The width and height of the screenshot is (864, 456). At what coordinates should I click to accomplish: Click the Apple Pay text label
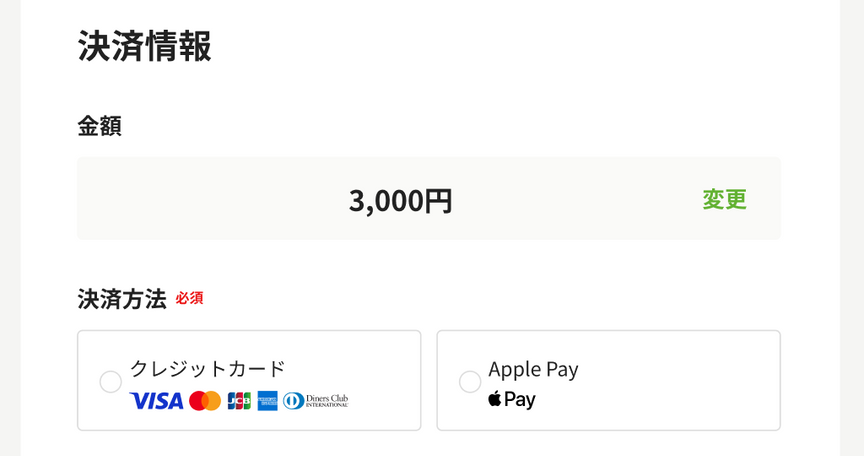533,369
